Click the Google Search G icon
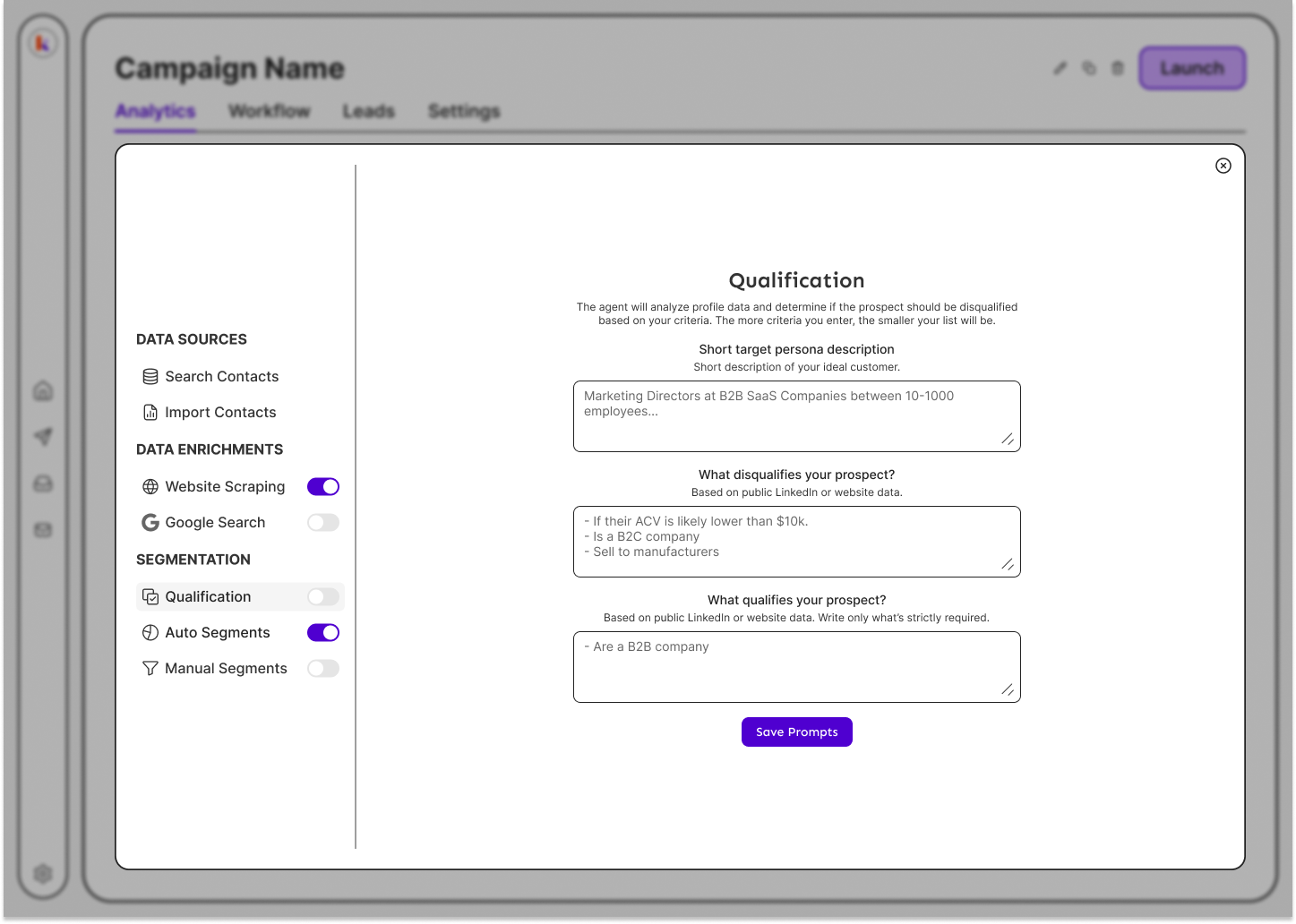Viewport: 1296px width, 924px height. point(150,523)
